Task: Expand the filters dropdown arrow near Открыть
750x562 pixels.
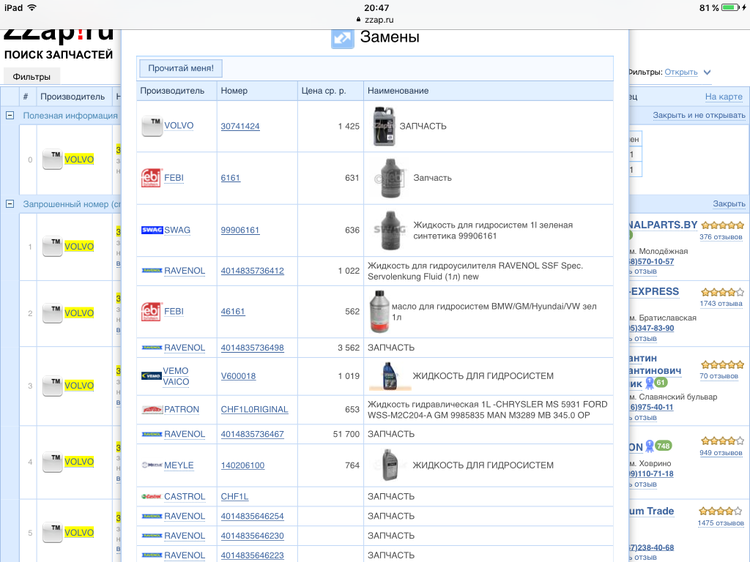Action: coord(707,73)
